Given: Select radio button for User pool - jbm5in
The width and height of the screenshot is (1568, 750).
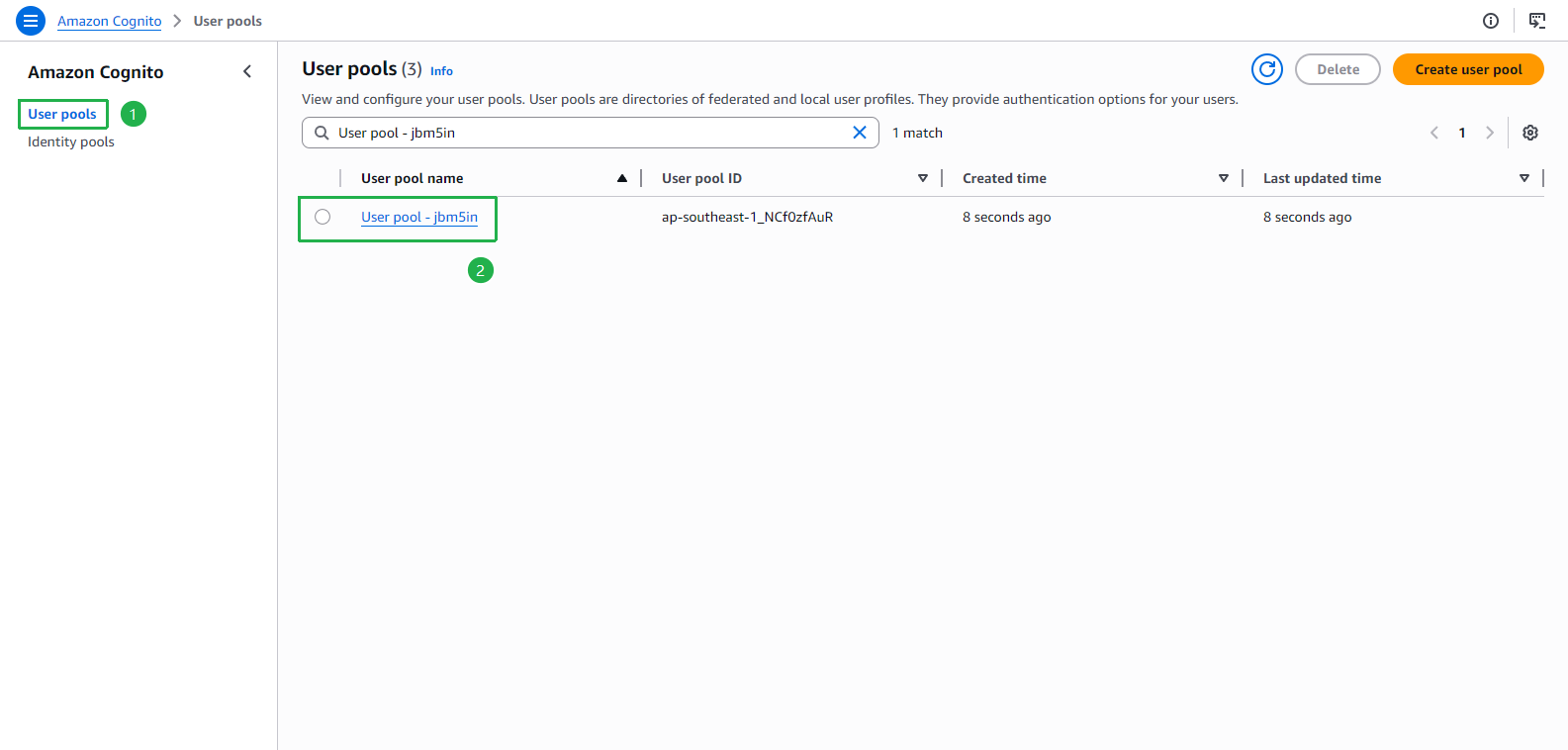Looking at the screenshot, I should pyautogui.click(x=323, y=217).
